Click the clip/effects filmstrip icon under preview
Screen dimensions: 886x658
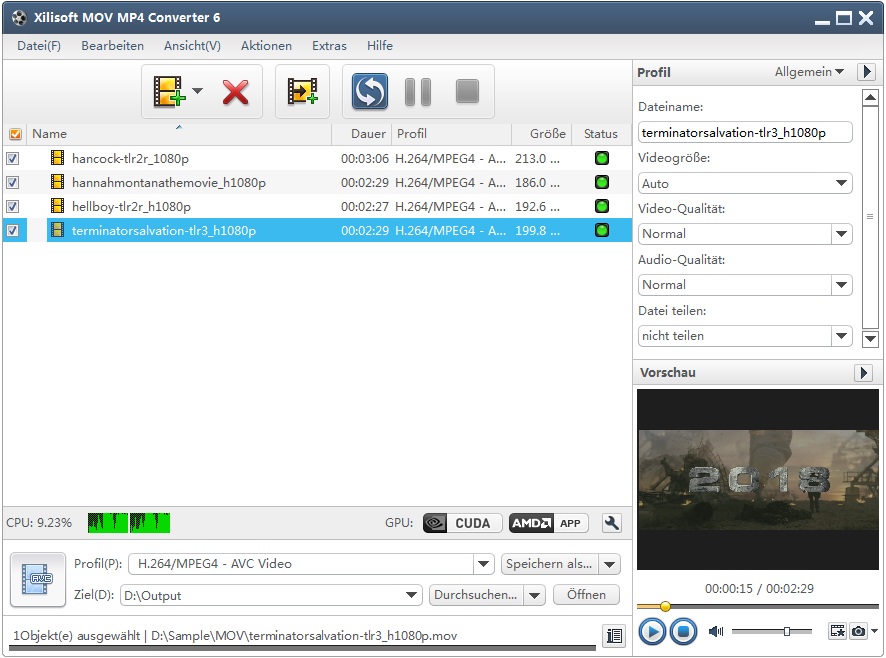837,631
